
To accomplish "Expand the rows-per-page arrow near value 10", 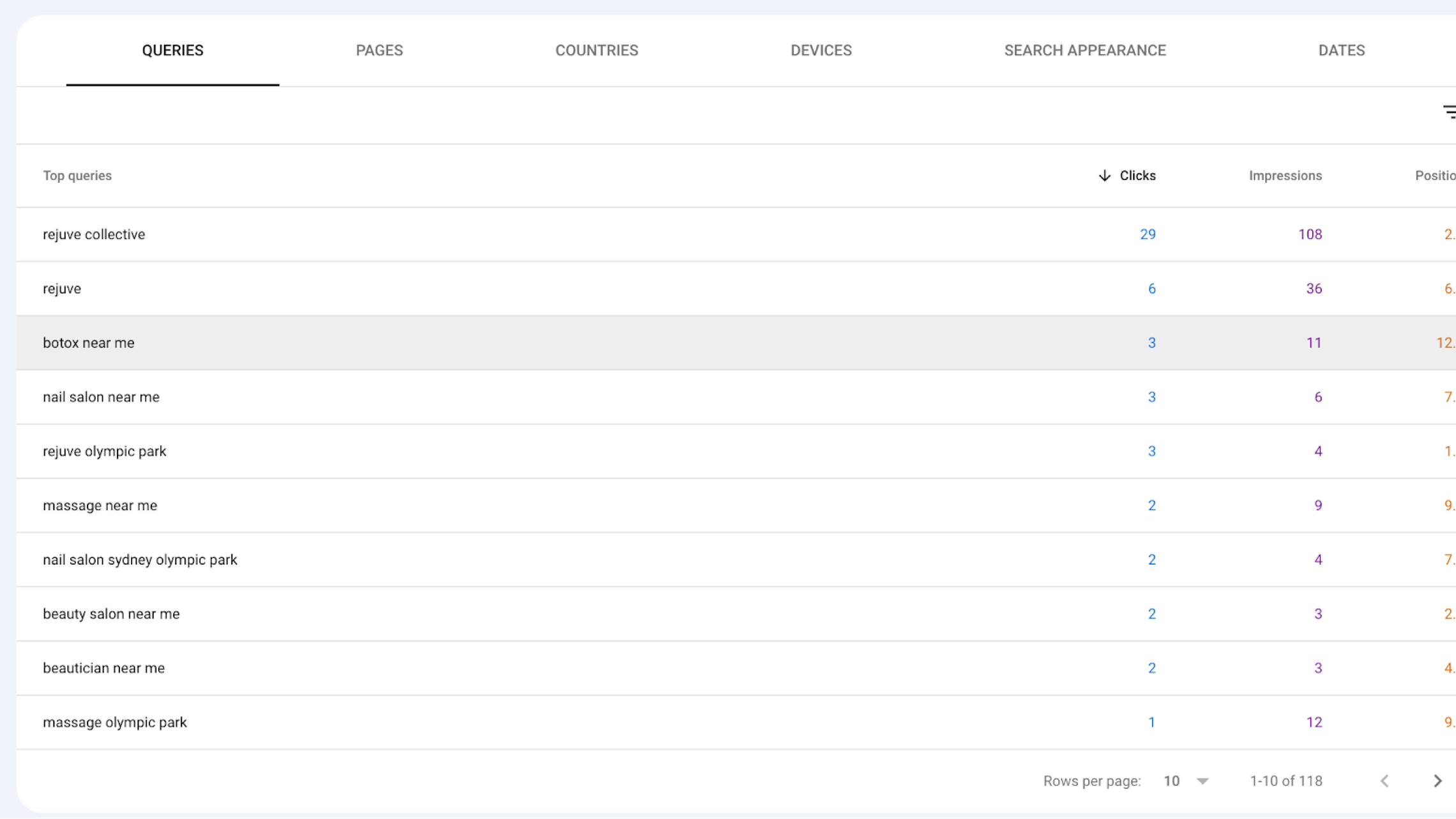I will pyautogui.click(x=1203, y=781).
